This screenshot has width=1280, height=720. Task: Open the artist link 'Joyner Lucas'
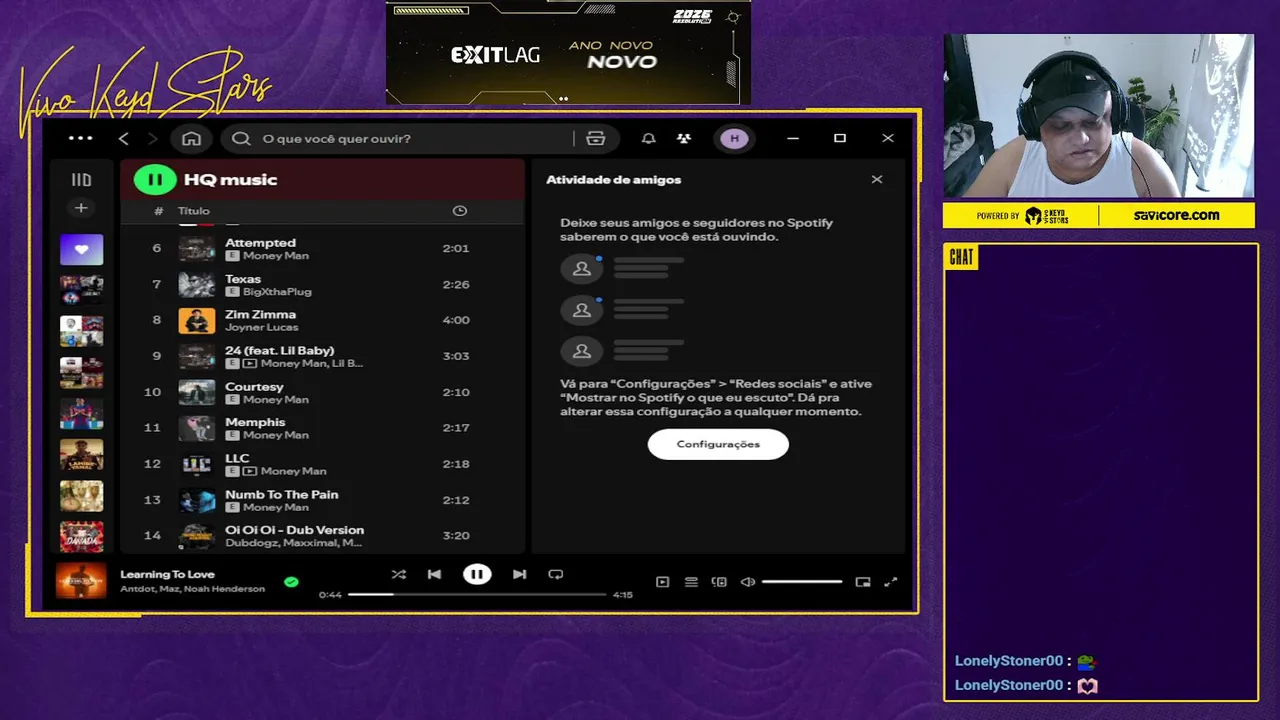coord(261,328)
